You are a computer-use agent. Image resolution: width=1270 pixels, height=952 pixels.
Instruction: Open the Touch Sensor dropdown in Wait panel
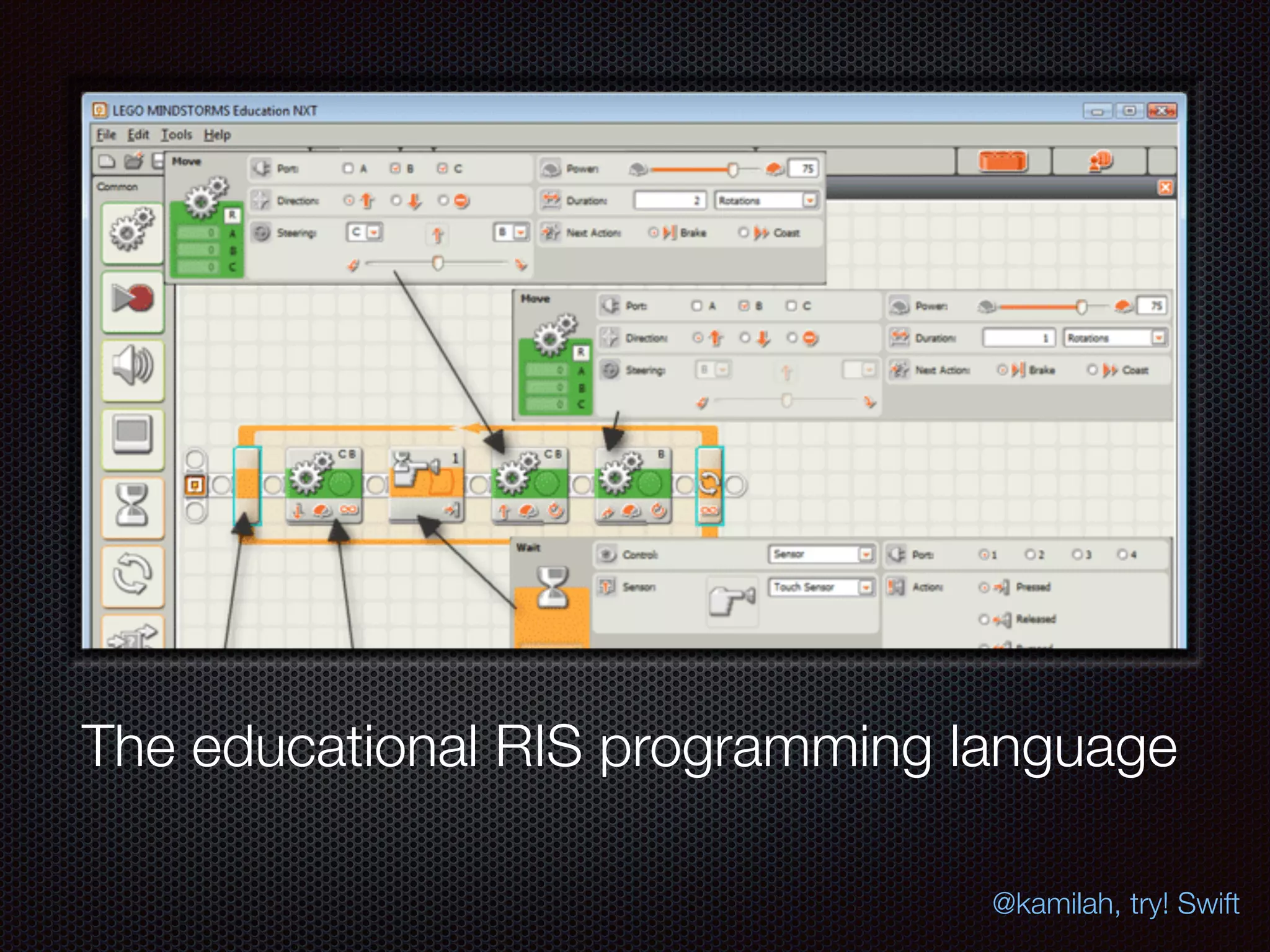point(821,587)
